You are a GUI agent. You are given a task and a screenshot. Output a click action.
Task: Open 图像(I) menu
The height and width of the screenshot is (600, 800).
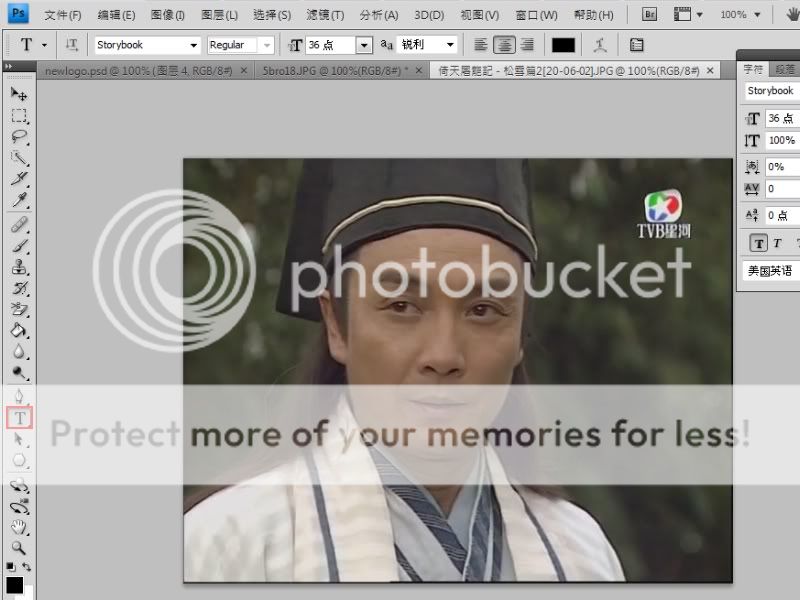pos(167,15)
